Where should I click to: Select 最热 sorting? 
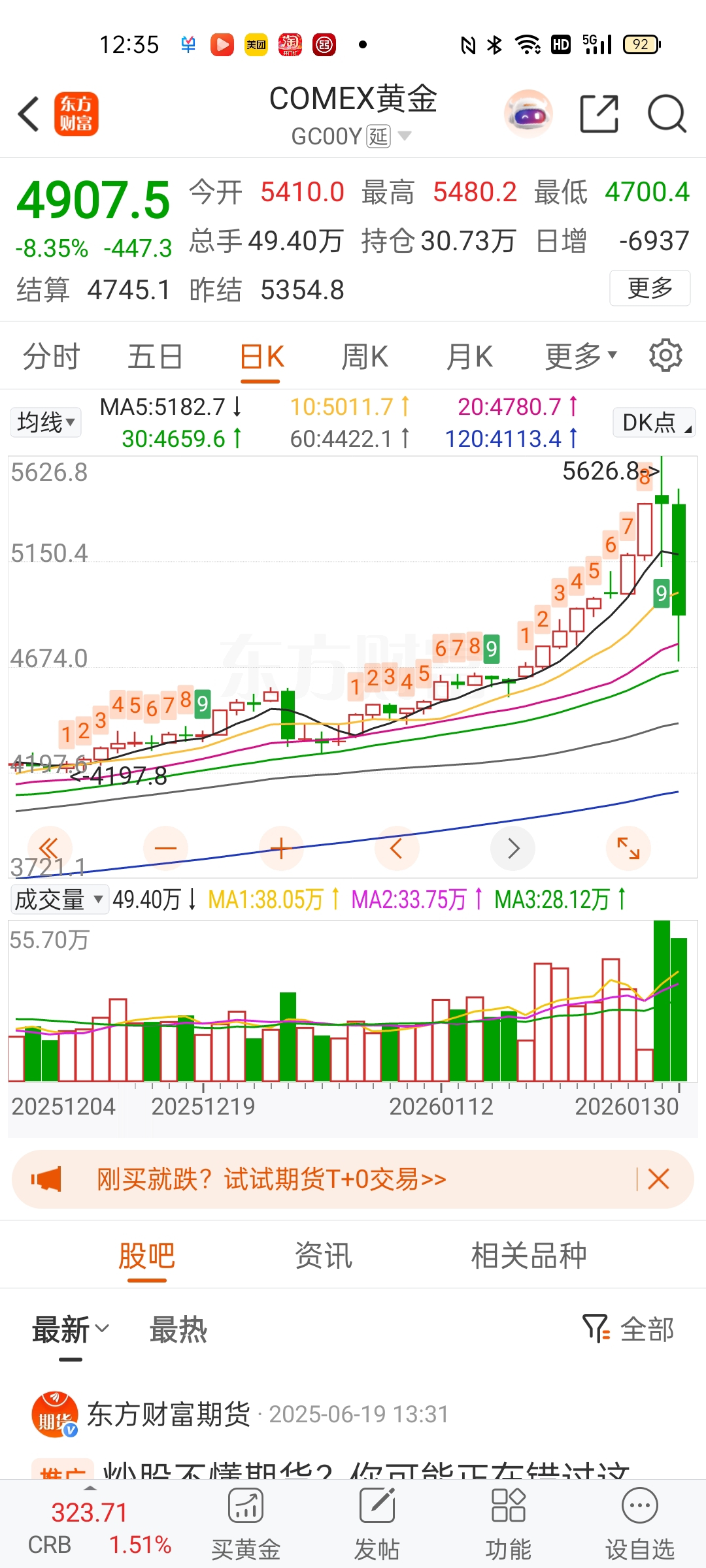coord(178,1330)
